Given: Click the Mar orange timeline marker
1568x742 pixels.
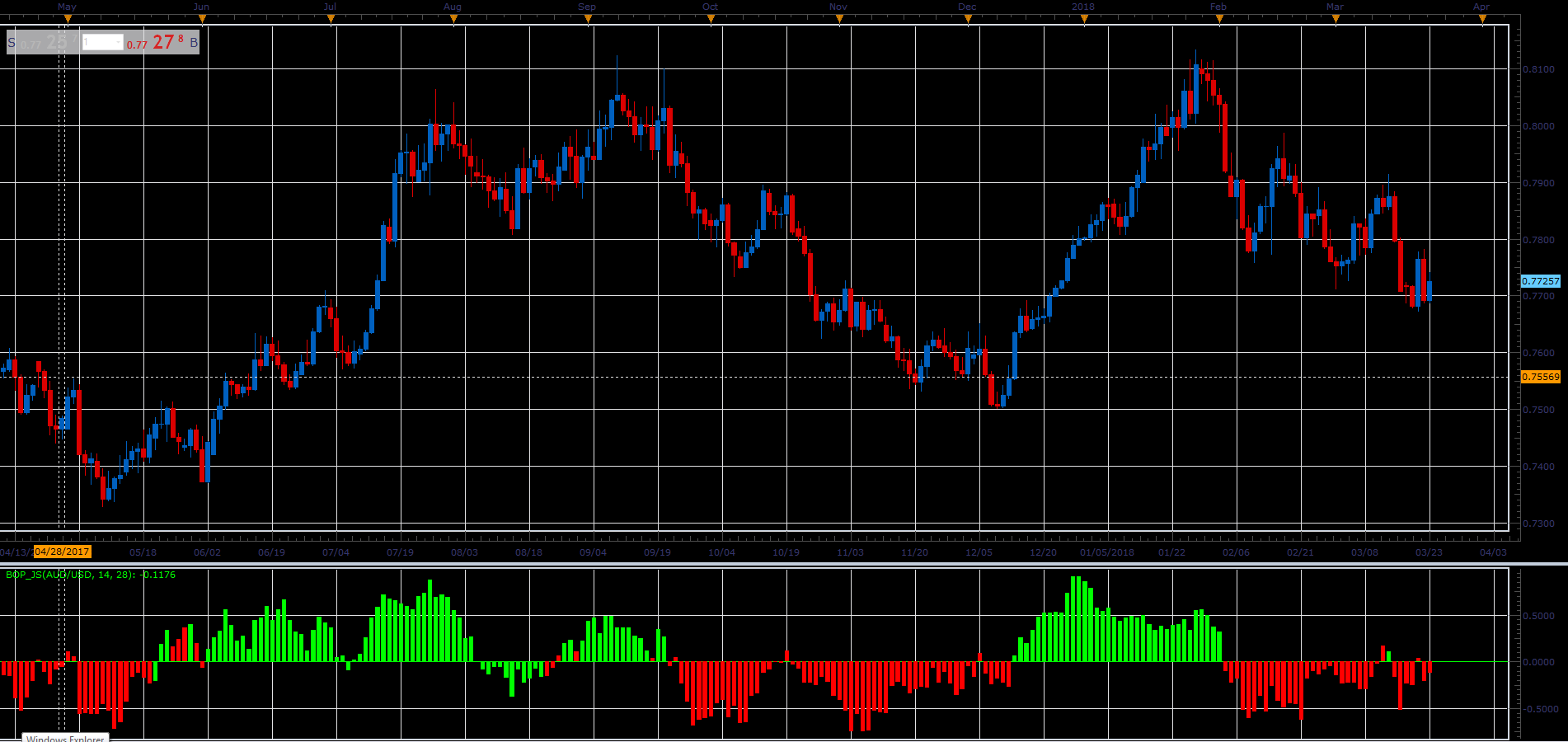Looking at the screenshot, I should tap(1336, 19).
